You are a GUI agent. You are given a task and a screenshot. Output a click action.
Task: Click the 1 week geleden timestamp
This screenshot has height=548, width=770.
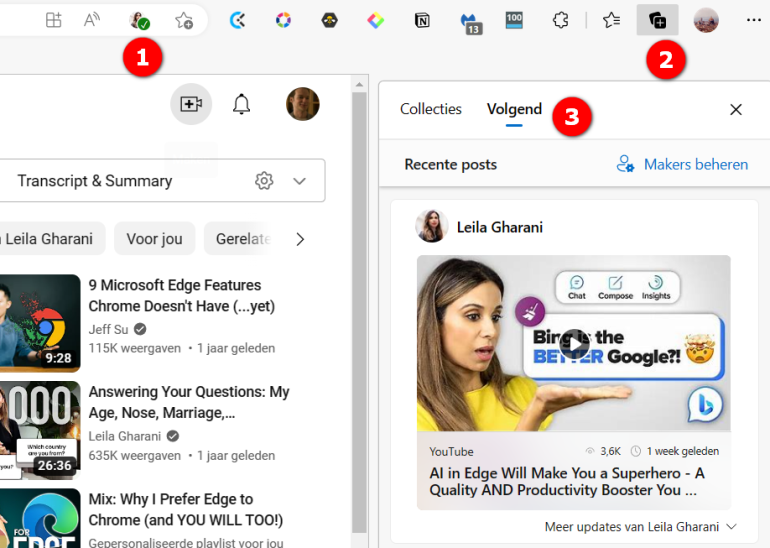[x=682, y=451]
